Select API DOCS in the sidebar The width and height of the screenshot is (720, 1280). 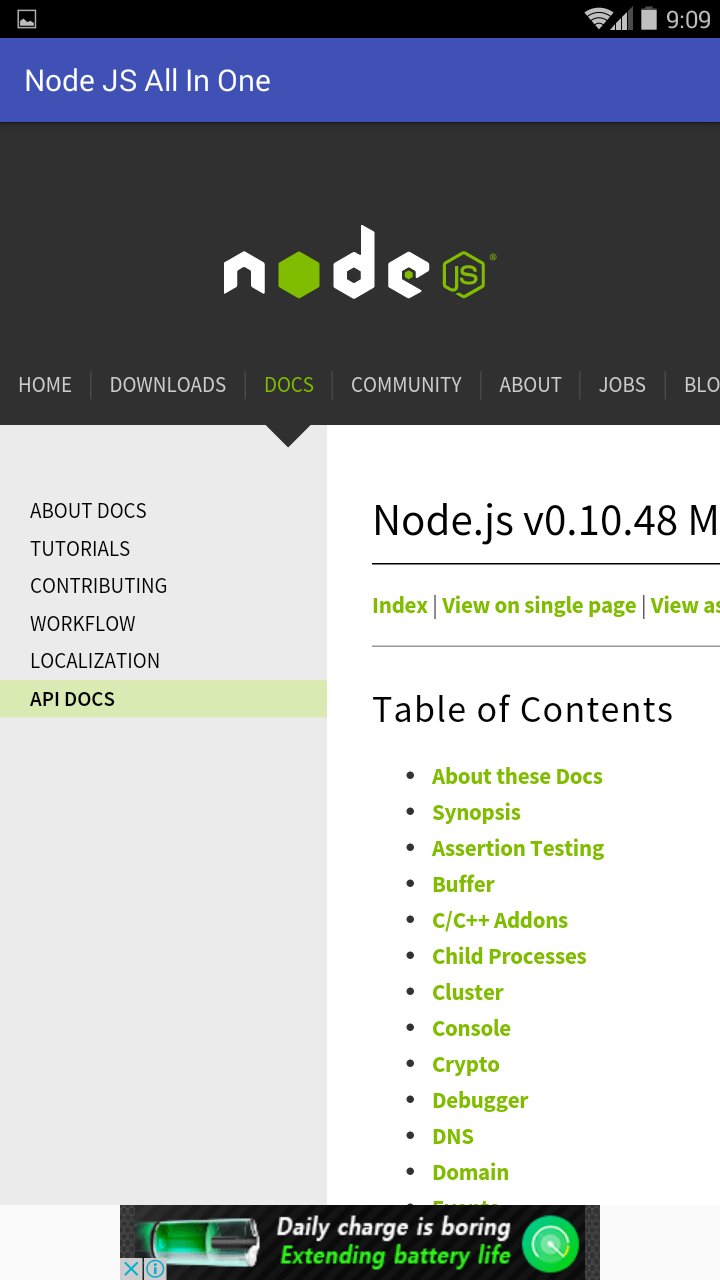(163, 699)
